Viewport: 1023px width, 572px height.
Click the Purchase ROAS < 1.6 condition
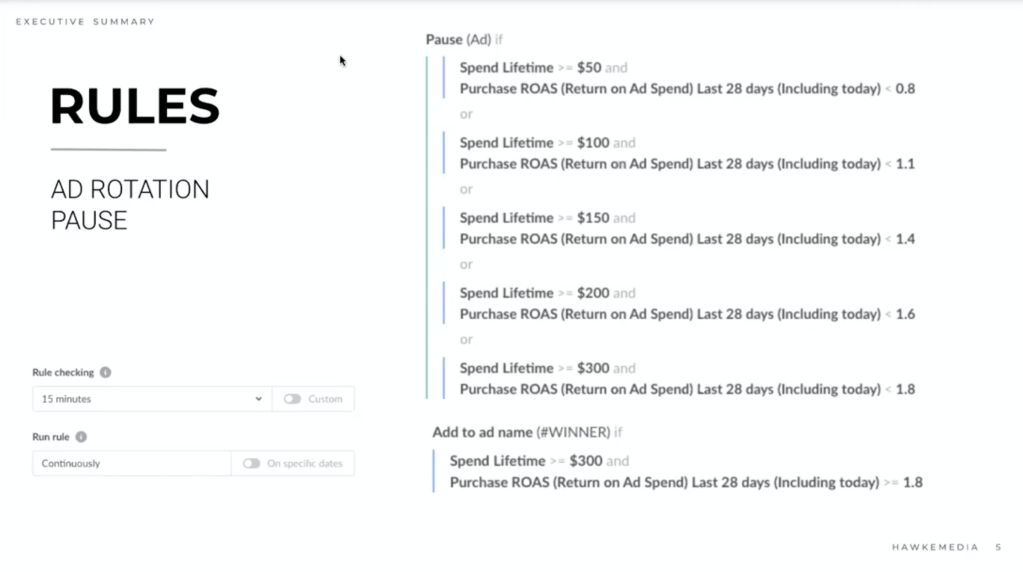pos(687,314)
